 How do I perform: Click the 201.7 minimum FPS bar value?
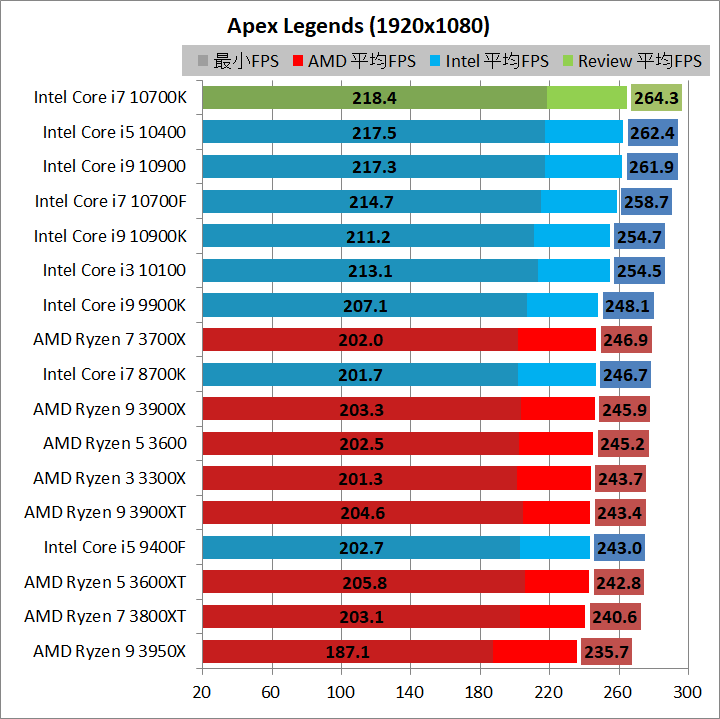(360, 375)
